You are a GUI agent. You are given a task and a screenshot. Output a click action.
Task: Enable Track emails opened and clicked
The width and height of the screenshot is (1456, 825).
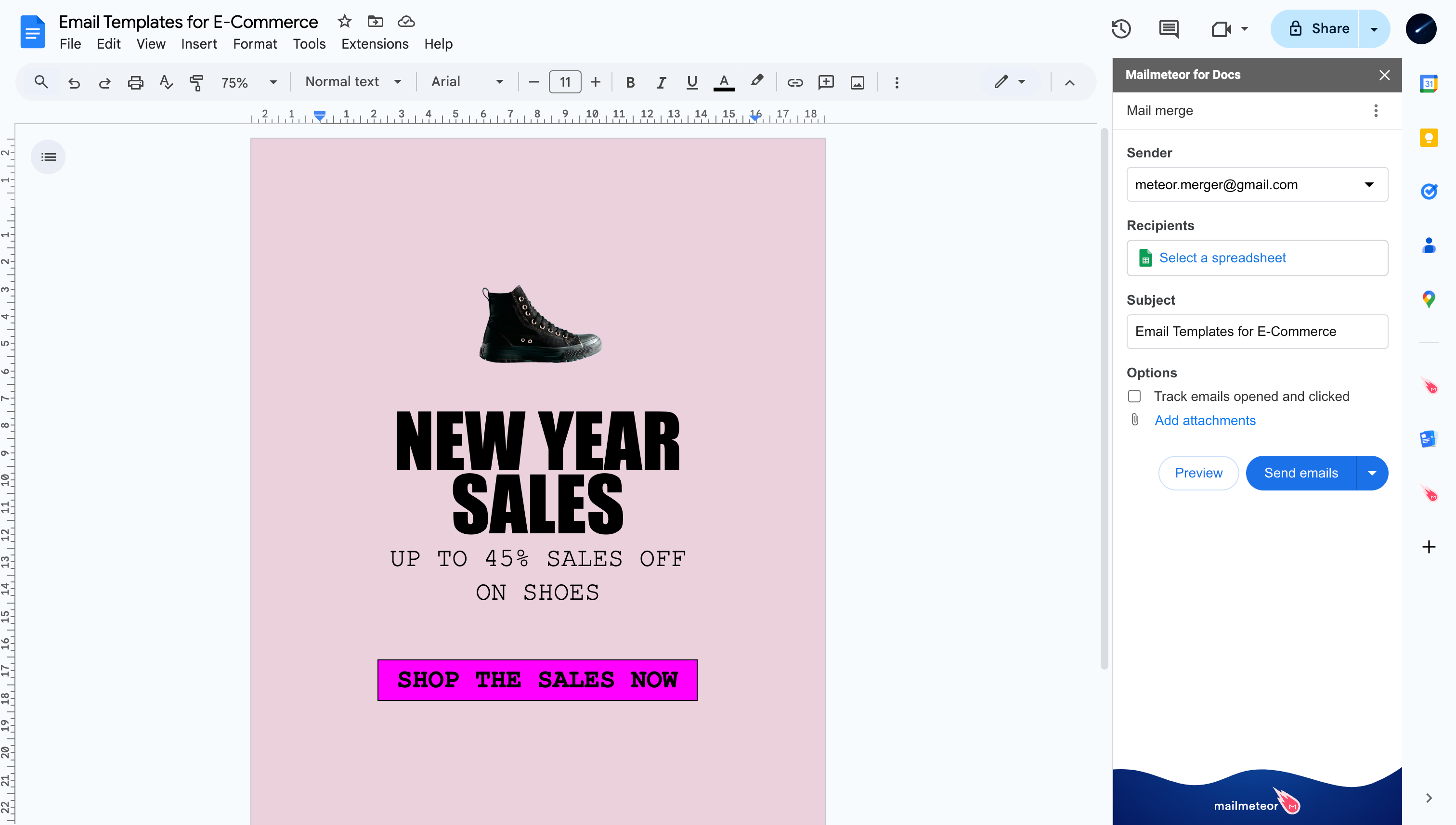[x=1134, y=396]
